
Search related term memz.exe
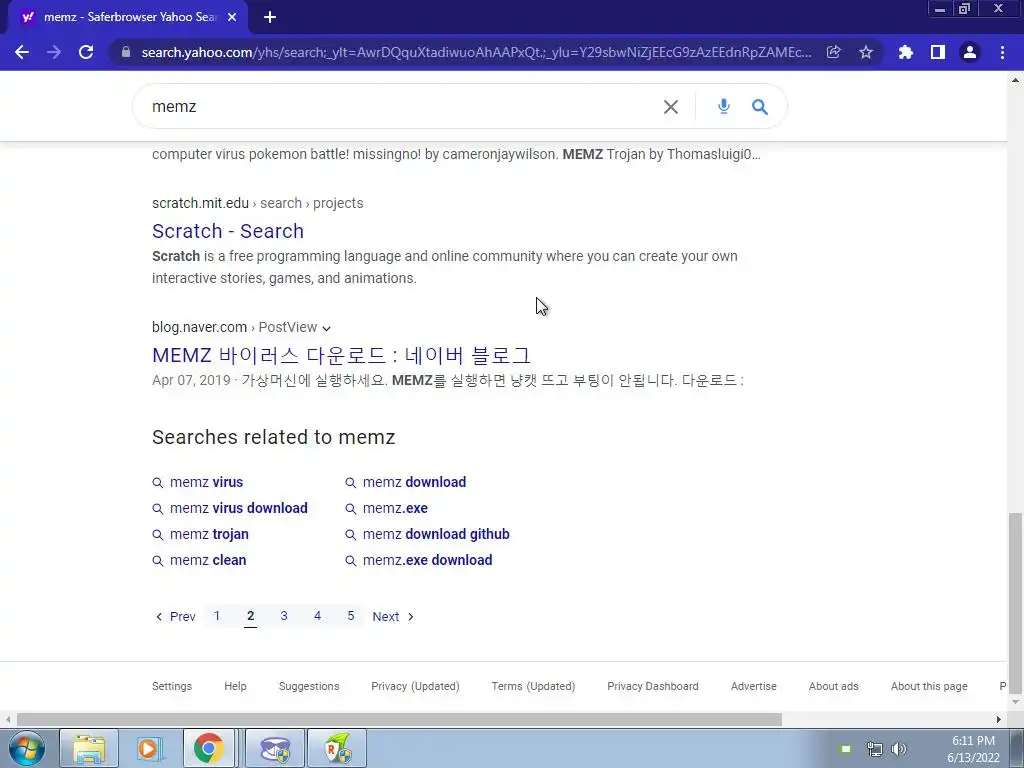pos(395,508)
